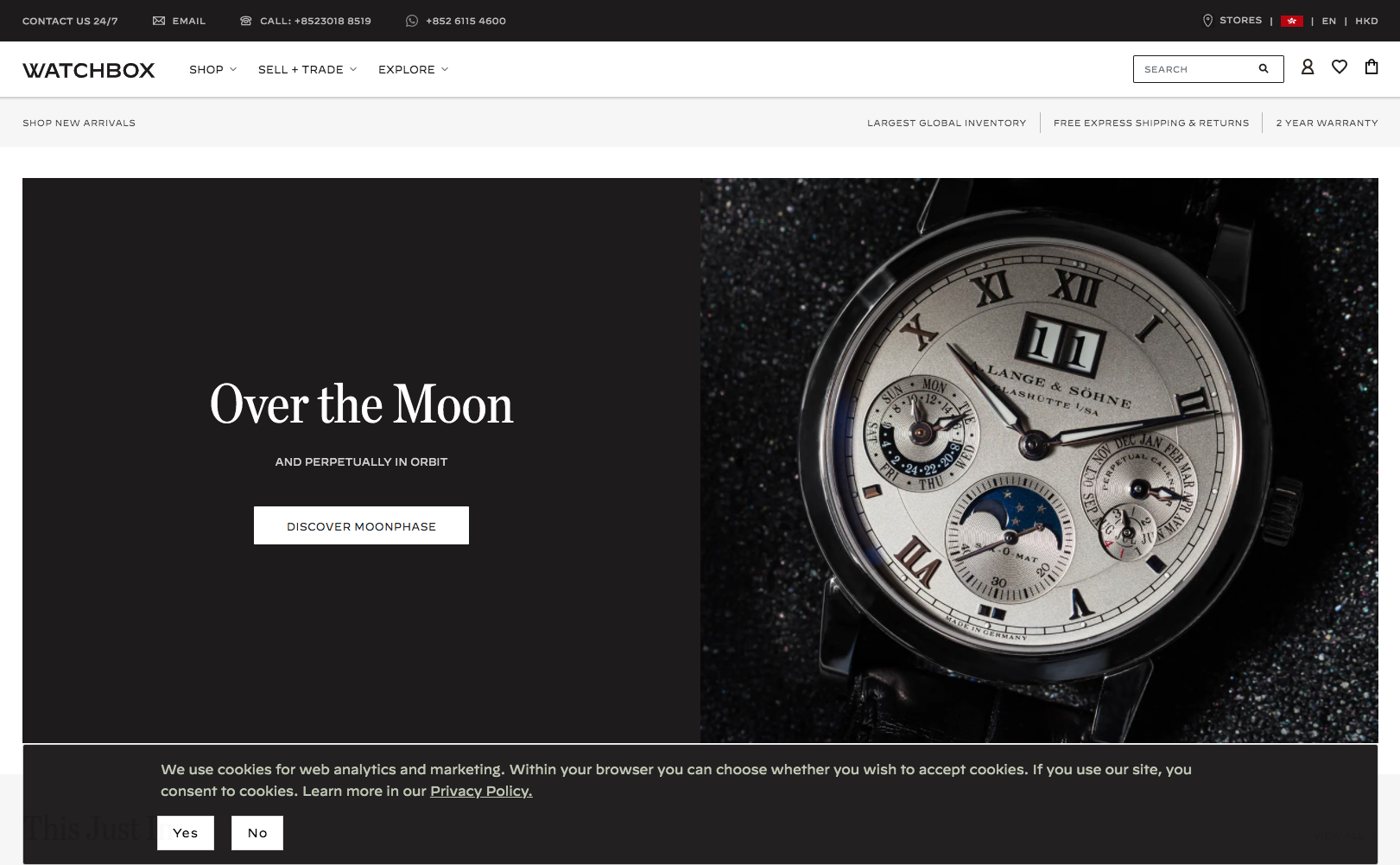Decline cookies with the No button

(257, 833)
